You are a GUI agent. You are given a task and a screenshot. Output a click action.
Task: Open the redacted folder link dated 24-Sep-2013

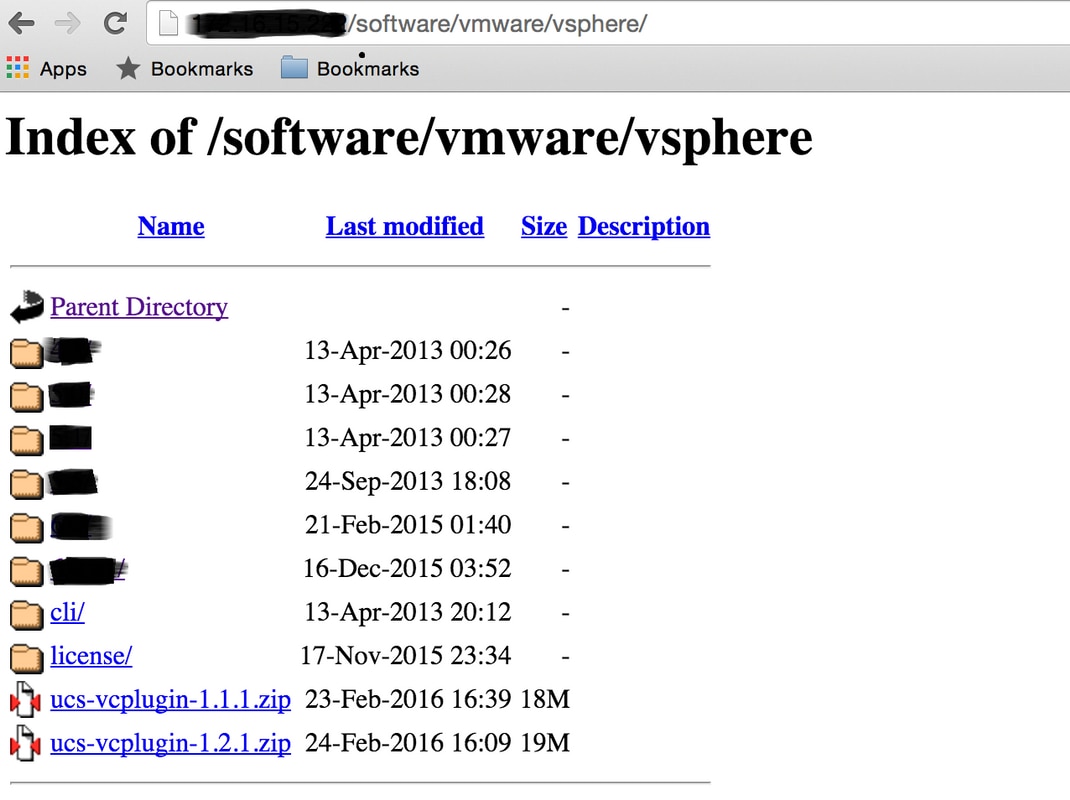click(73, 483)
